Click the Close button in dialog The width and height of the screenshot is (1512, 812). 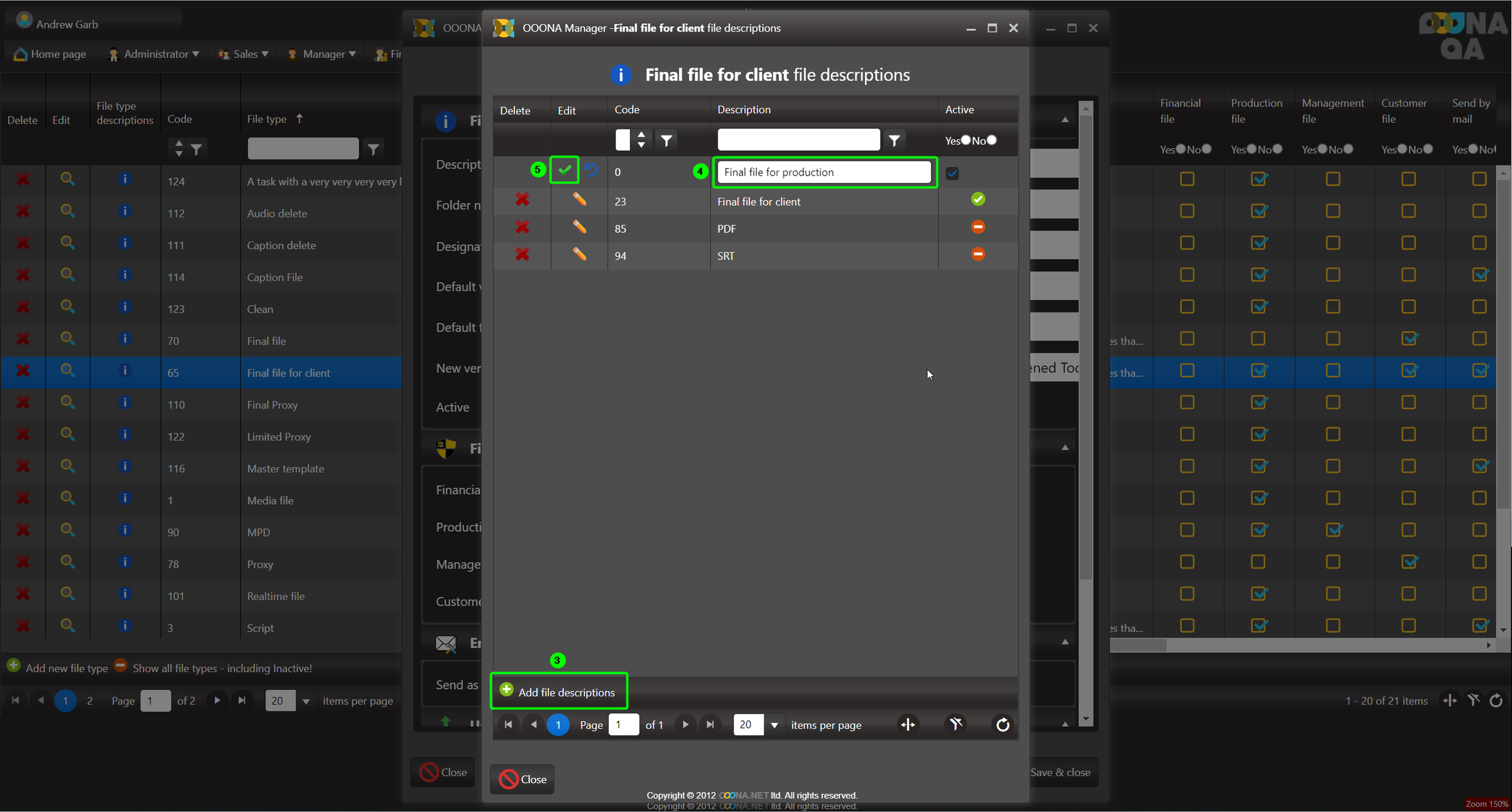click(x=522, y=779)
